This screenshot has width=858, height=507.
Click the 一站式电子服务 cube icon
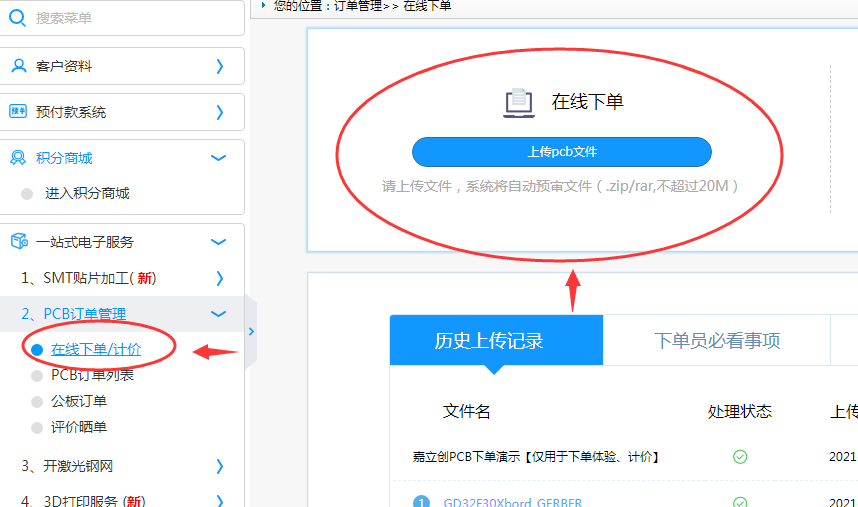(x=18, y=242)
